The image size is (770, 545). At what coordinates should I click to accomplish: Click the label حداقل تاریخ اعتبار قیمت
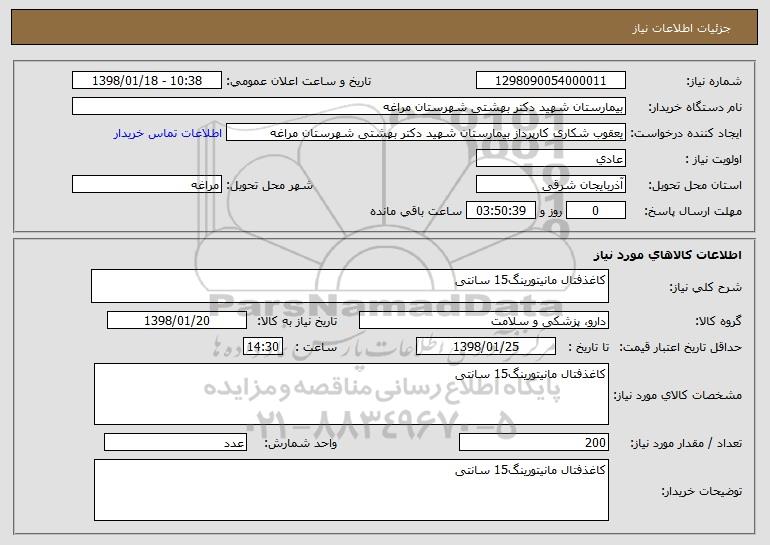[680, 348]
